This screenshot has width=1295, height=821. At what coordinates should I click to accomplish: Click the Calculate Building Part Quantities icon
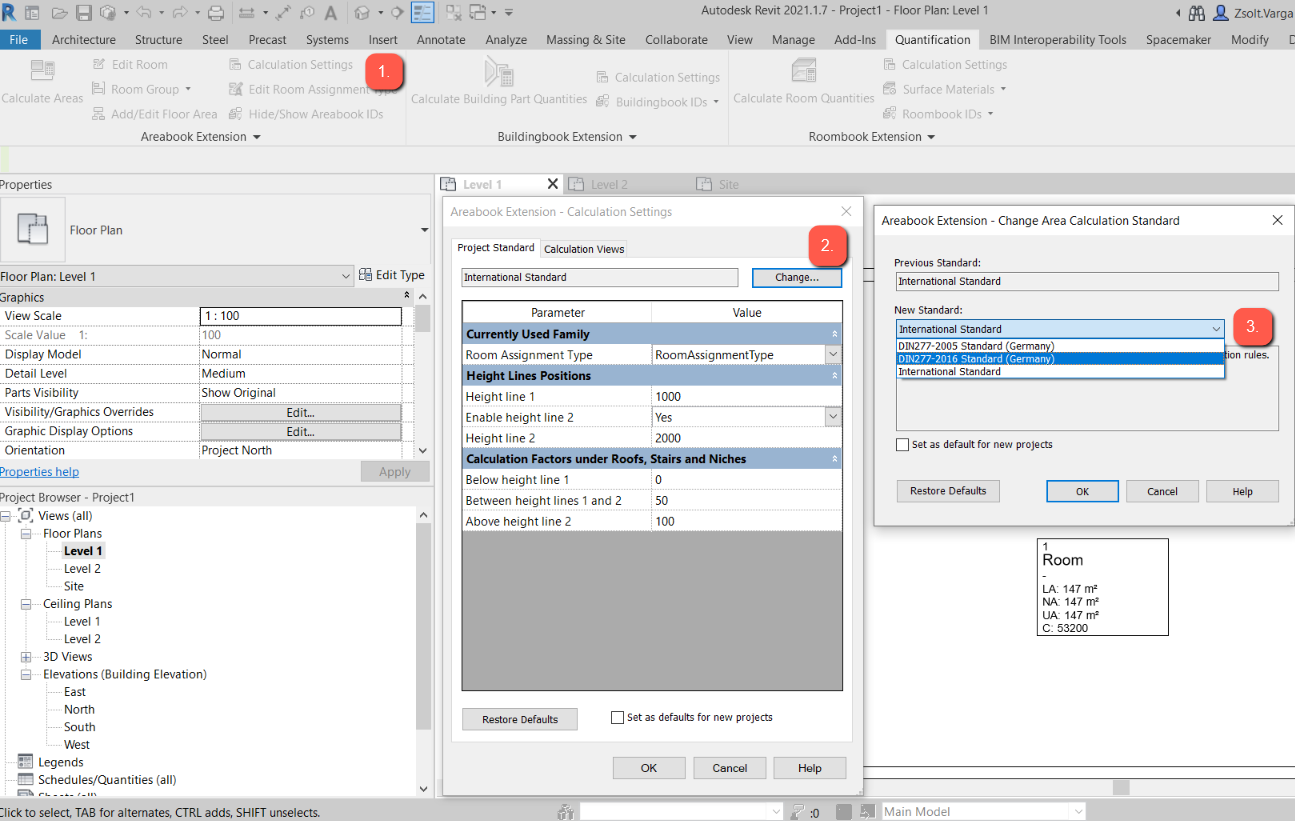[x=499, y=71]
